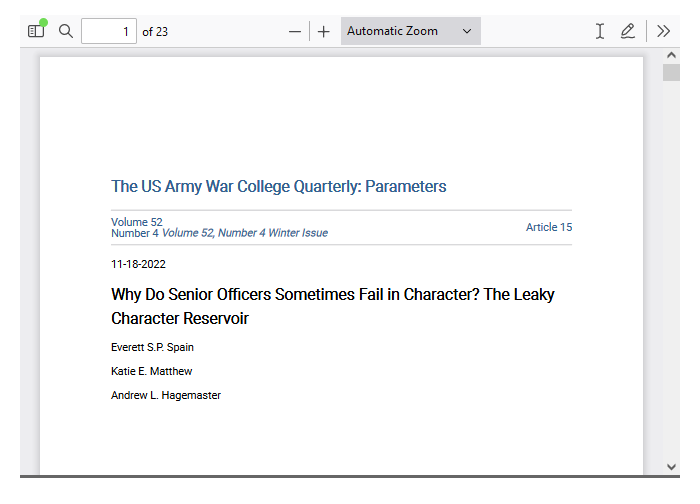Screen dimensions: 700x504
Task: Click the Article 15 link
Action: [x=549, y=227]
